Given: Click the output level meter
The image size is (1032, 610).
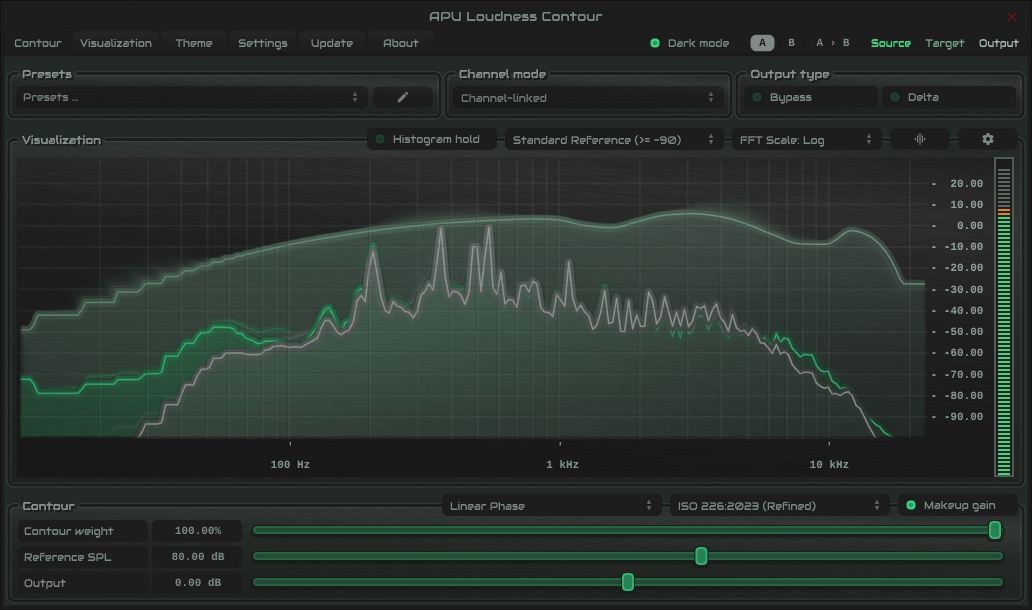Looking at the screenshot, I should (1004, 317).
